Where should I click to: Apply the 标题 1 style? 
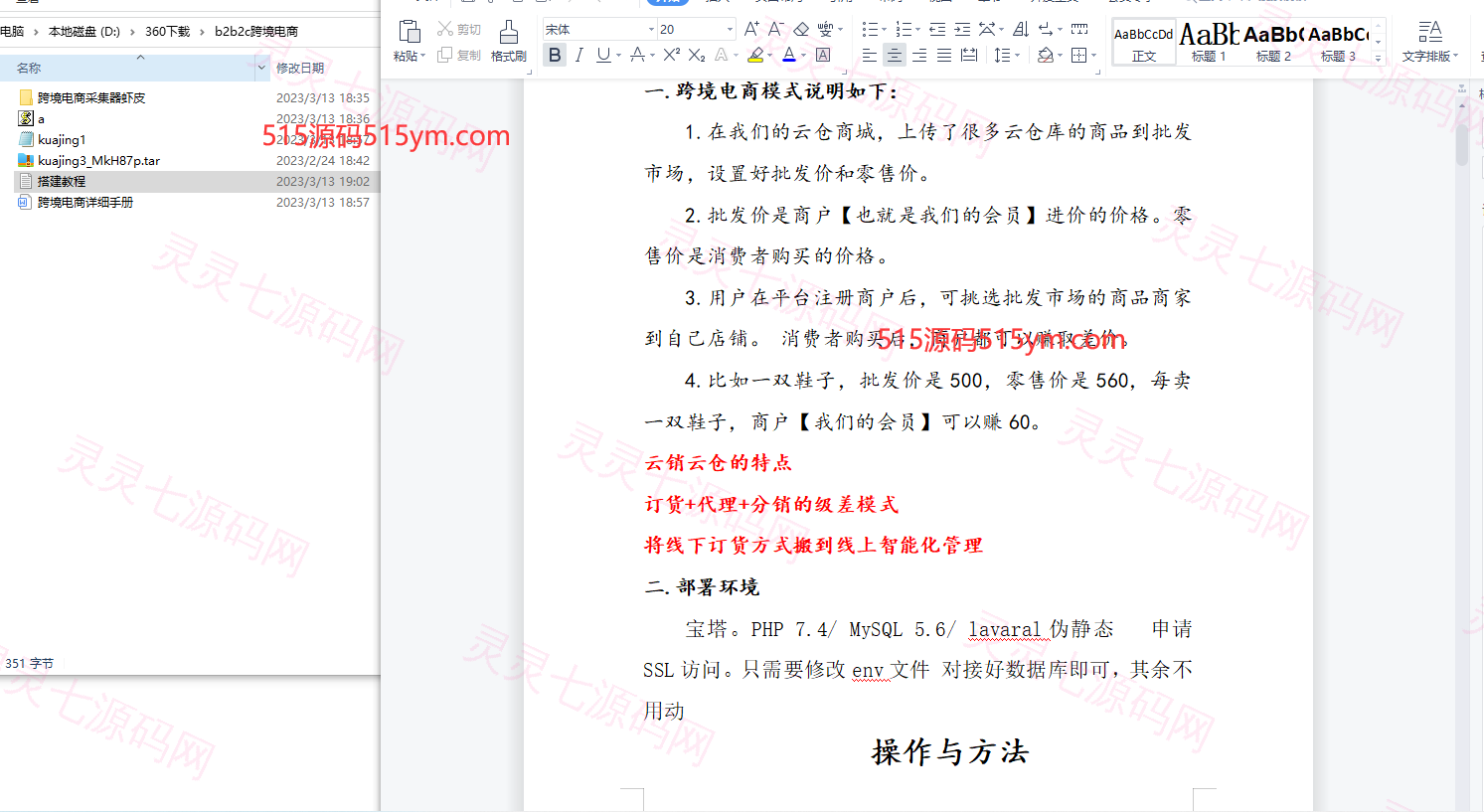coord(1209,43)
